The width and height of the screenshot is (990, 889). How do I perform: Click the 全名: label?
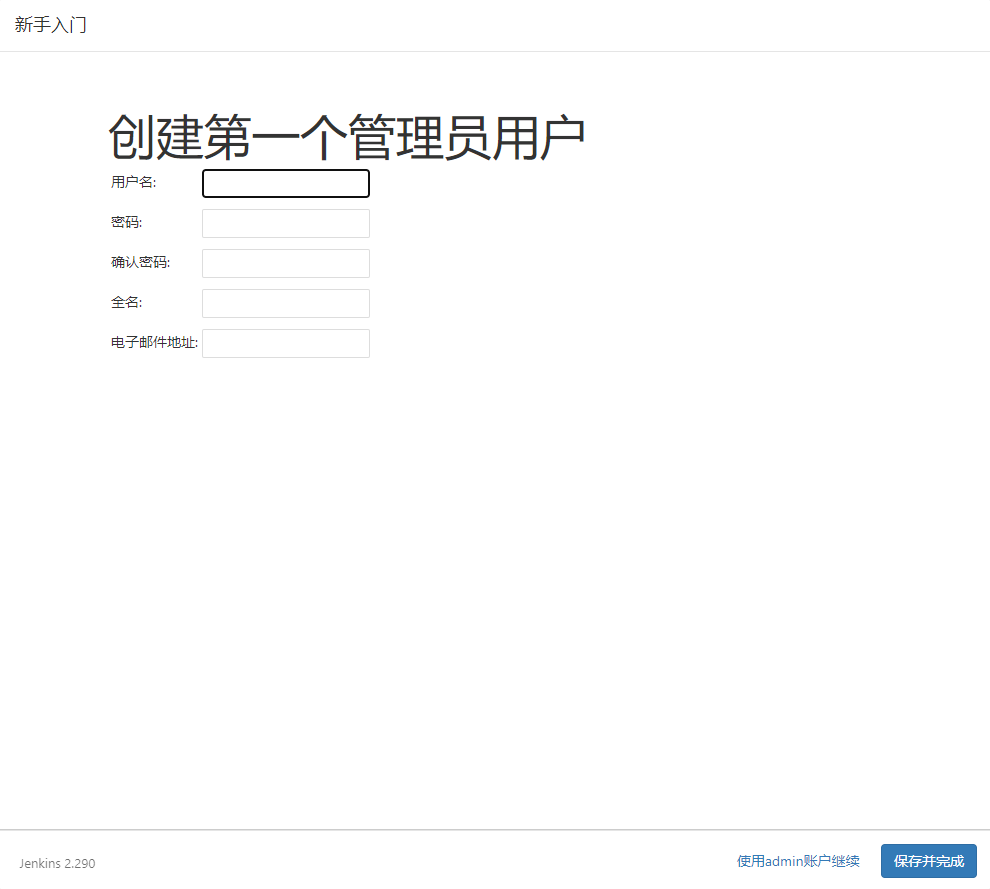[126, 302]
